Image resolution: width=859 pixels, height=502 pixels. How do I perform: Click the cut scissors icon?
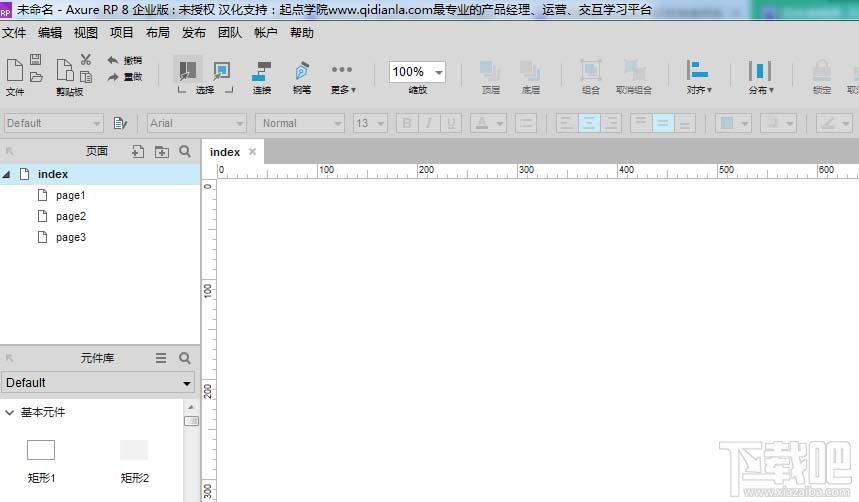(x=86, y=59)
